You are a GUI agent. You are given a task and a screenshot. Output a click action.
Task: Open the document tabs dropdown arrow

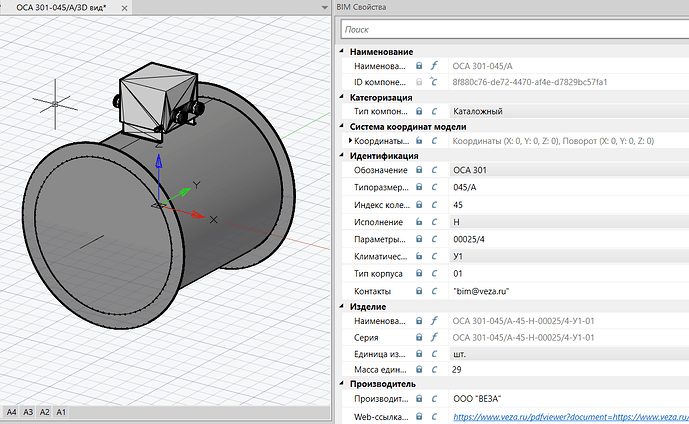[324, 7]
